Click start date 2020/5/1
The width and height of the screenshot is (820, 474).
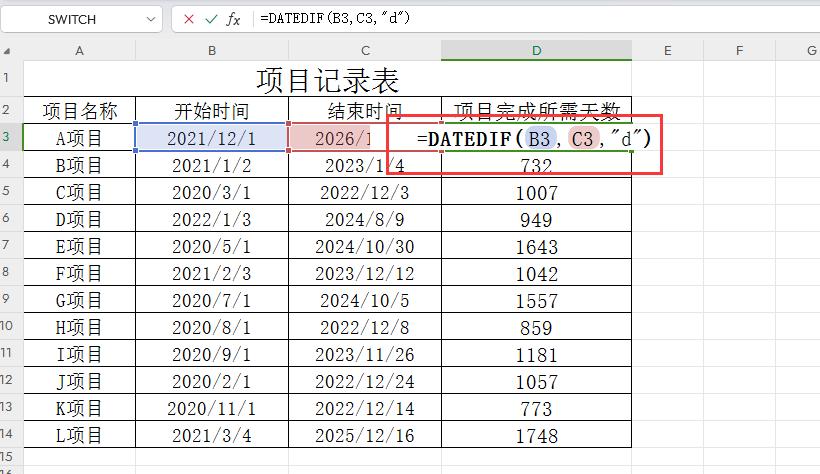click(x=212, y=246)
